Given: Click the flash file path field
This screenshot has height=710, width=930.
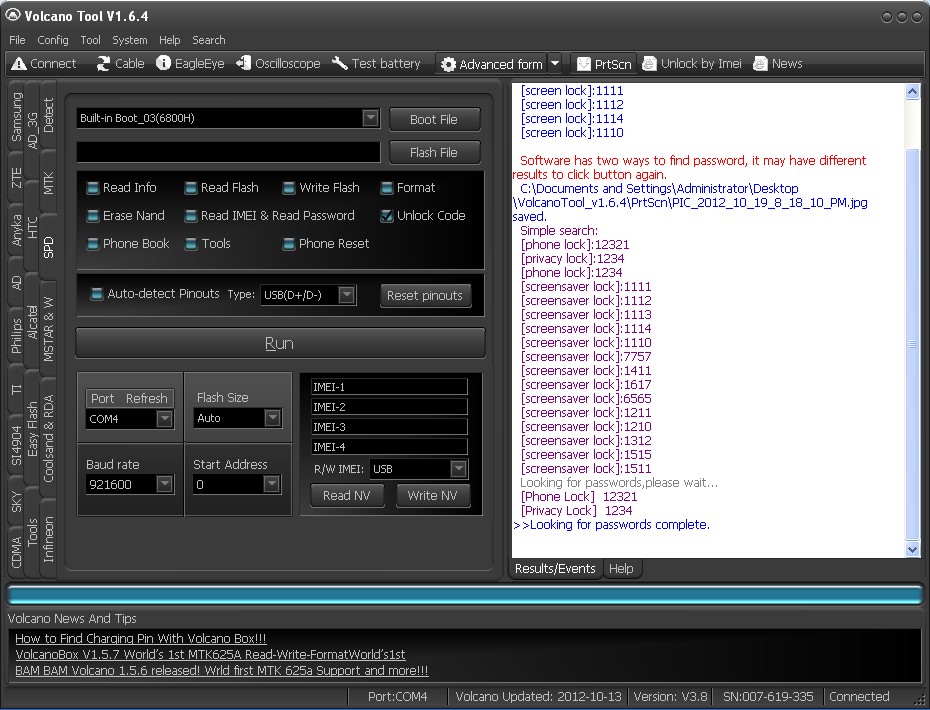Looking at the screenshot, I should (228, 152).
